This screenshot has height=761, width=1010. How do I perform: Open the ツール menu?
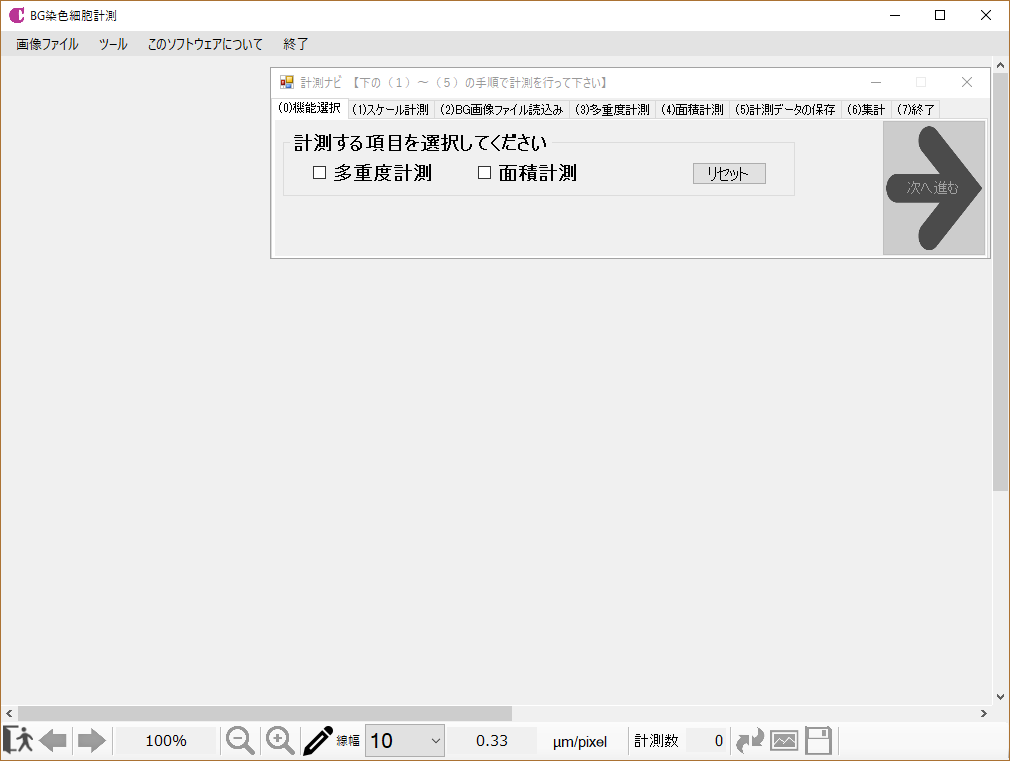click(112, 44)
